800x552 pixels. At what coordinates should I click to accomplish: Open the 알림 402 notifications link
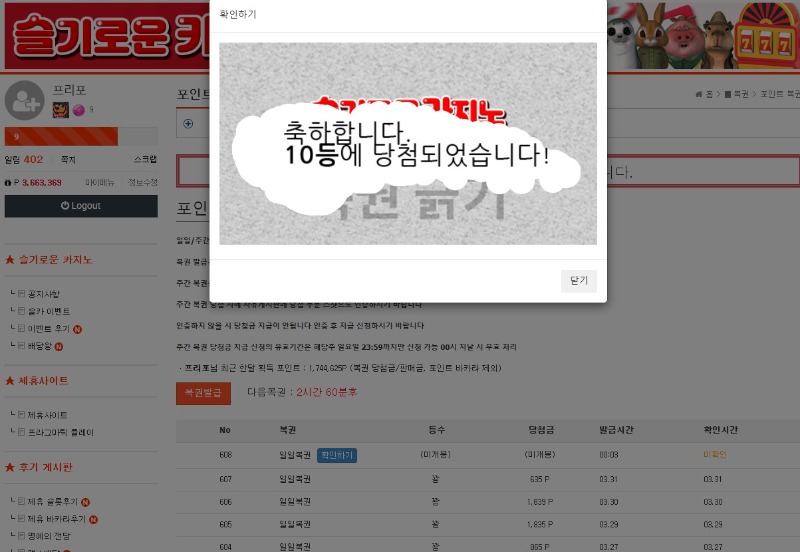[24, 159]
